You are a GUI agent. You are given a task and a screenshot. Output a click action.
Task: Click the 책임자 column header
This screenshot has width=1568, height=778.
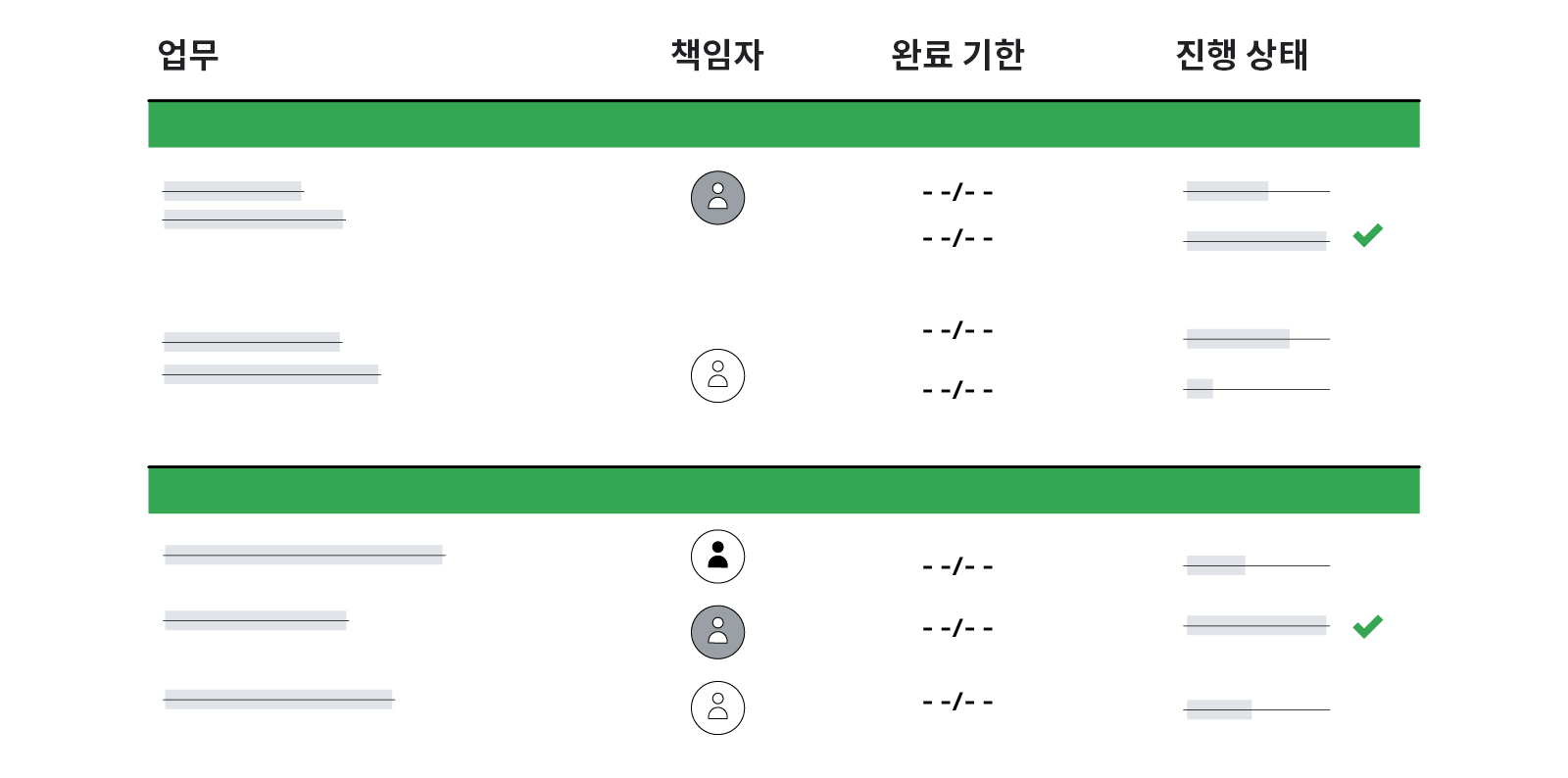pos(717,55)
